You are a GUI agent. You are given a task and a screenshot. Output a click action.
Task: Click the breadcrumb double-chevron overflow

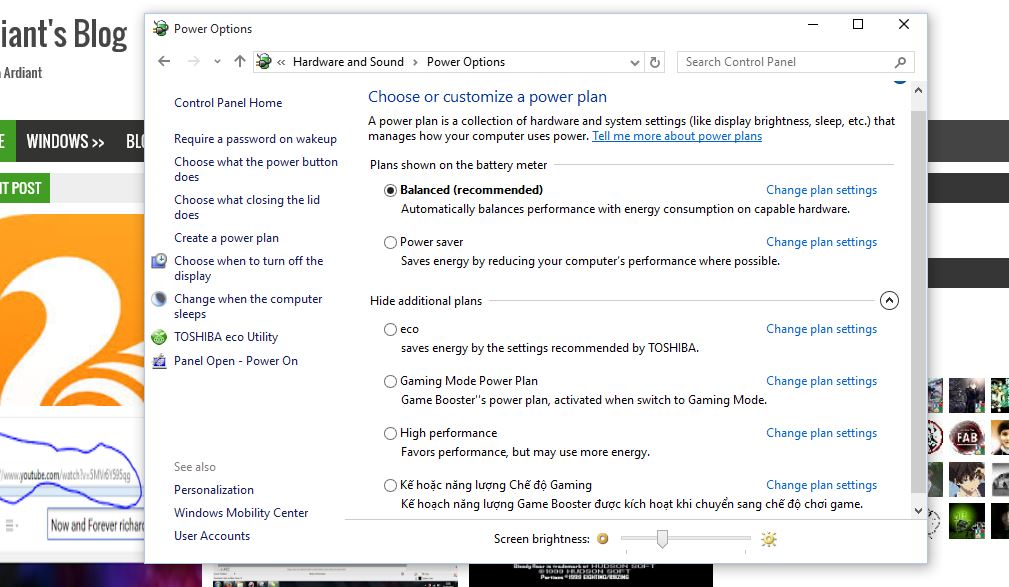pyautogui.click(x=281, y=62)
